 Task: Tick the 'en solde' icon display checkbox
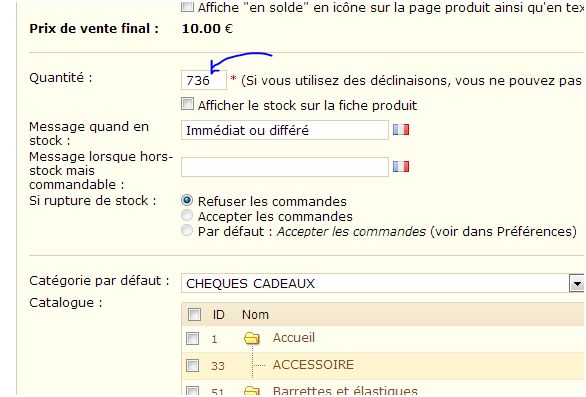pyautogui.click(x=187, y=6)
